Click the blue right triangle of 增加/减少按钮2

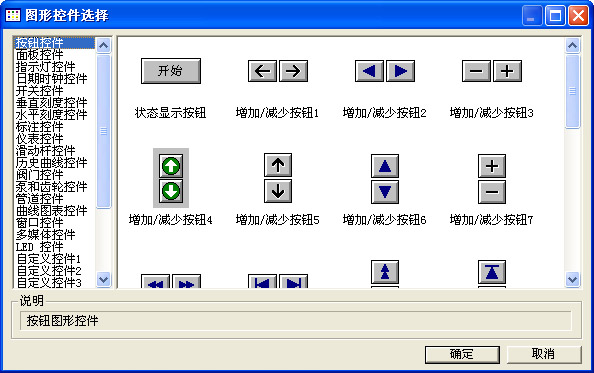point(400,71)
